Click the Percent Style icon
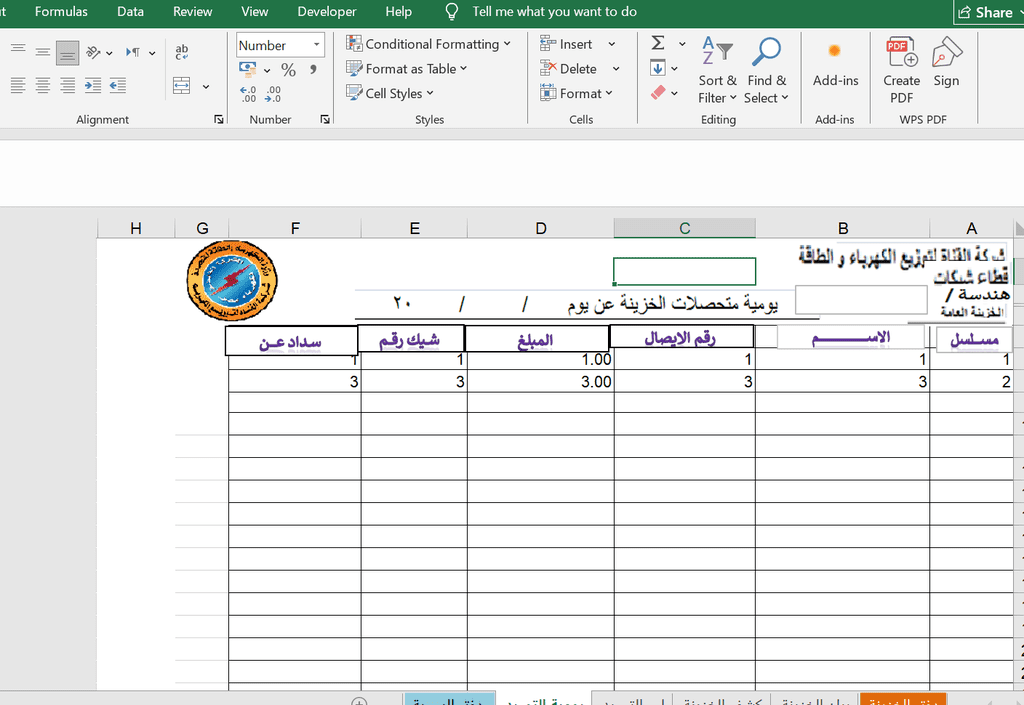Screen dimensions: 1024x705 (x=288, y=70)
